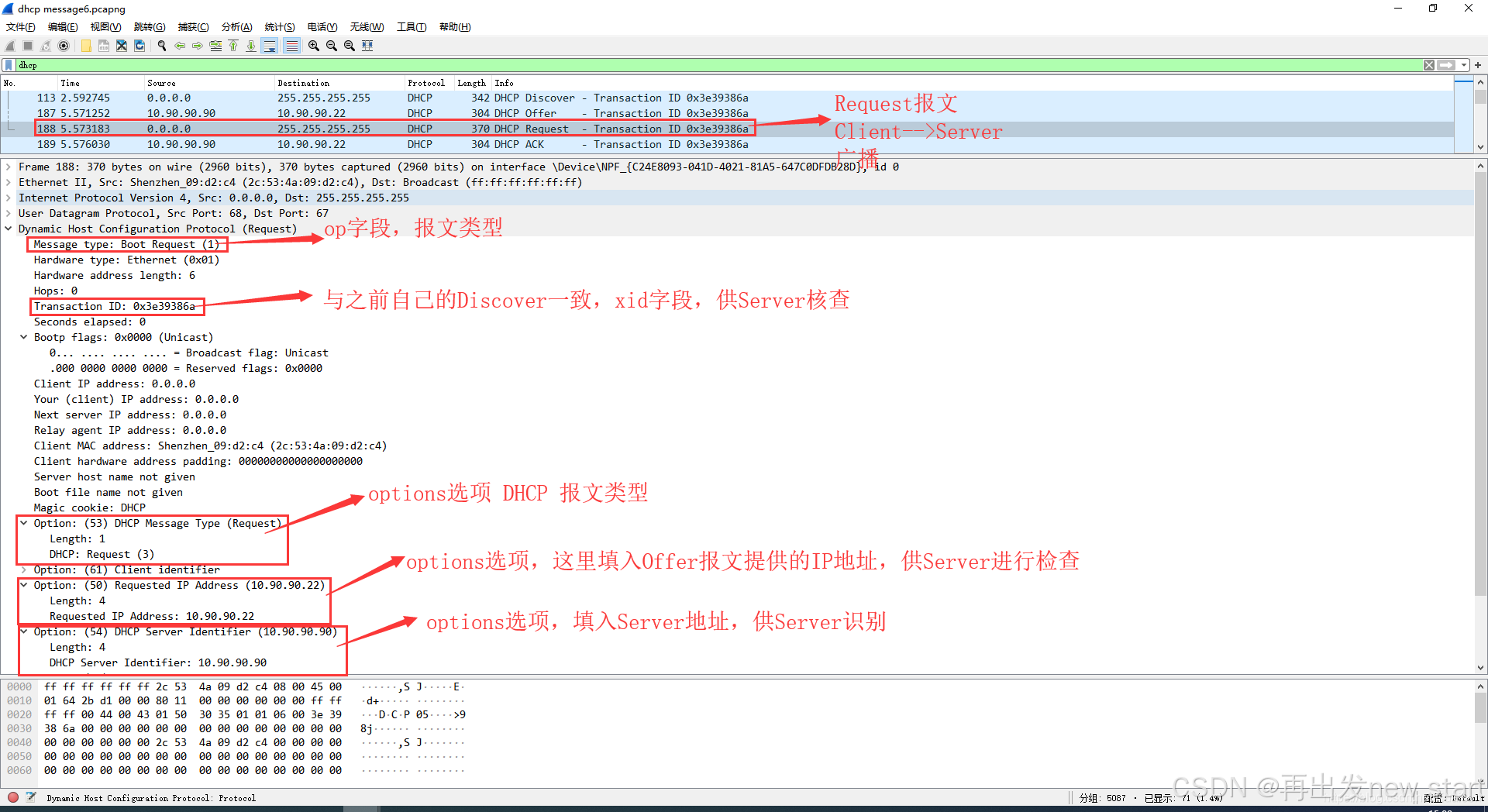
Task: Zoom out packet text
Action: tap(332, 46)
